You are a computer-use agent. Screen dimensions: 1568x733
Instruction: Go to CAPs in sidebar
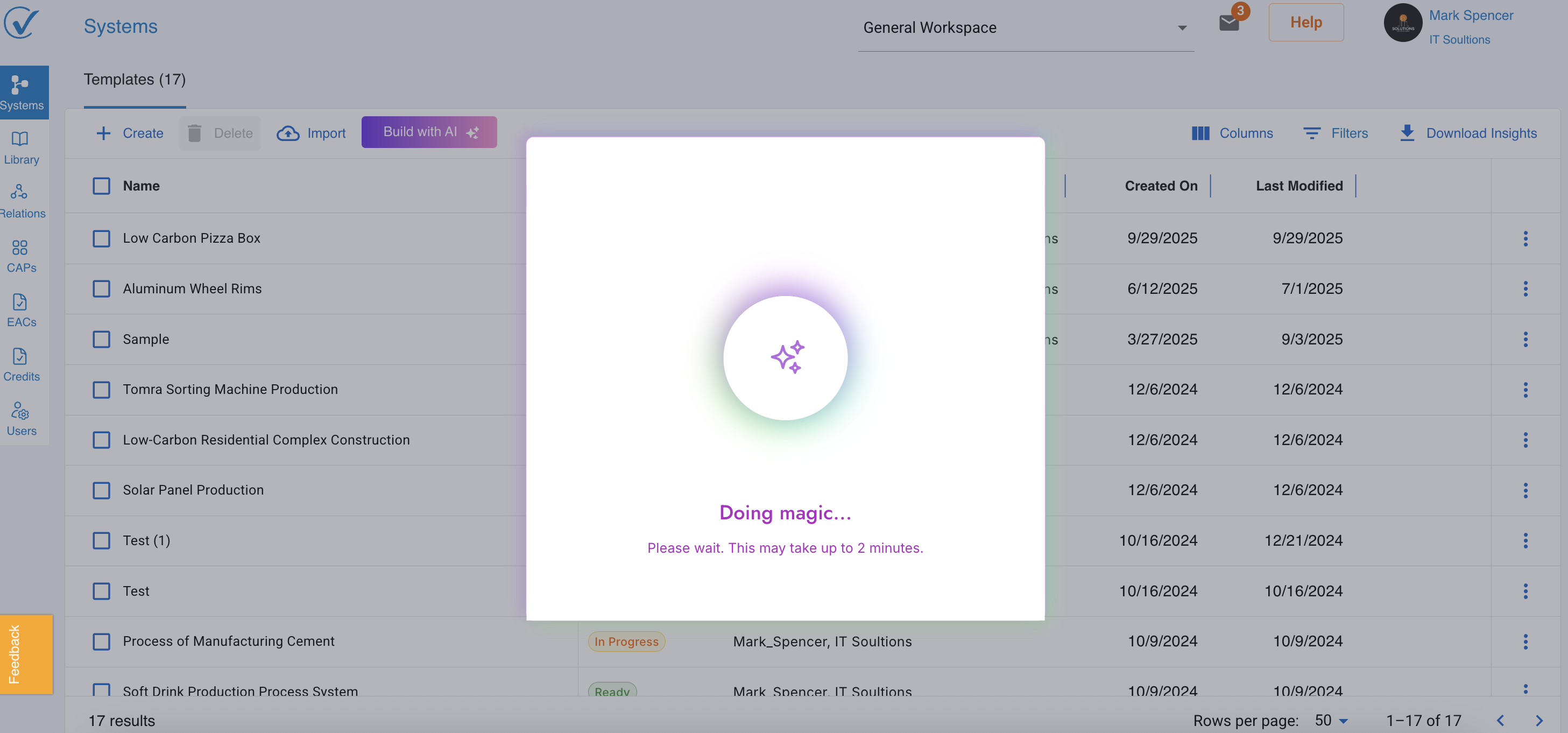22,255
